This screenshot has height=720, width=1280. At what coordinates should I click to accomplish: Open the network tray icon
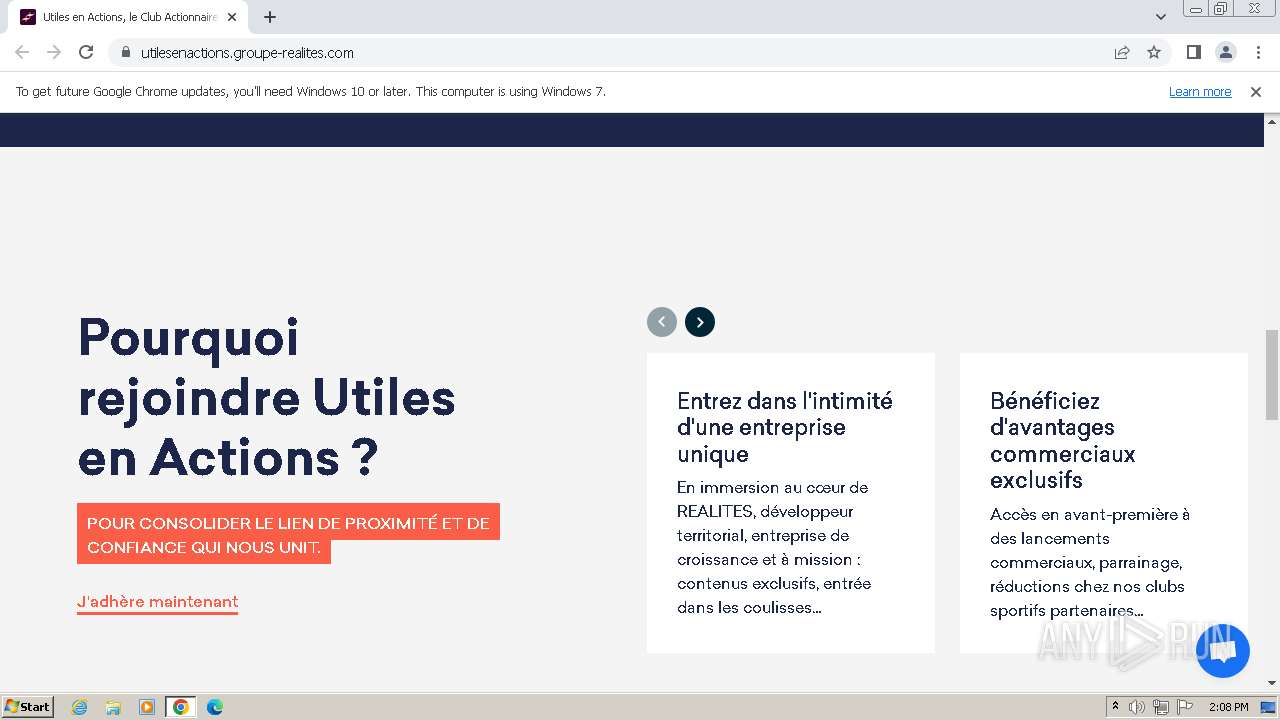(1161, 707)
